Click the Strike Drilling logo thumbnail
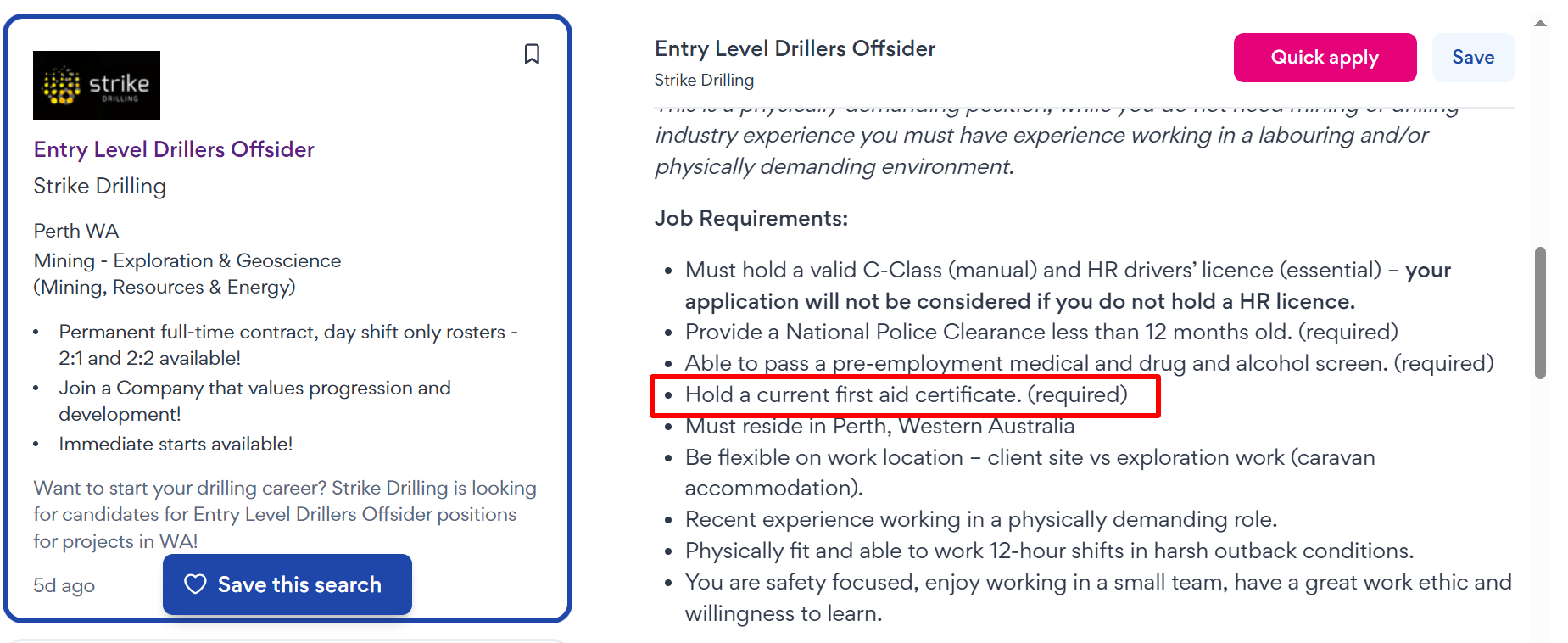The height and width of the screenshot is (643, 1568). (97, 85)
